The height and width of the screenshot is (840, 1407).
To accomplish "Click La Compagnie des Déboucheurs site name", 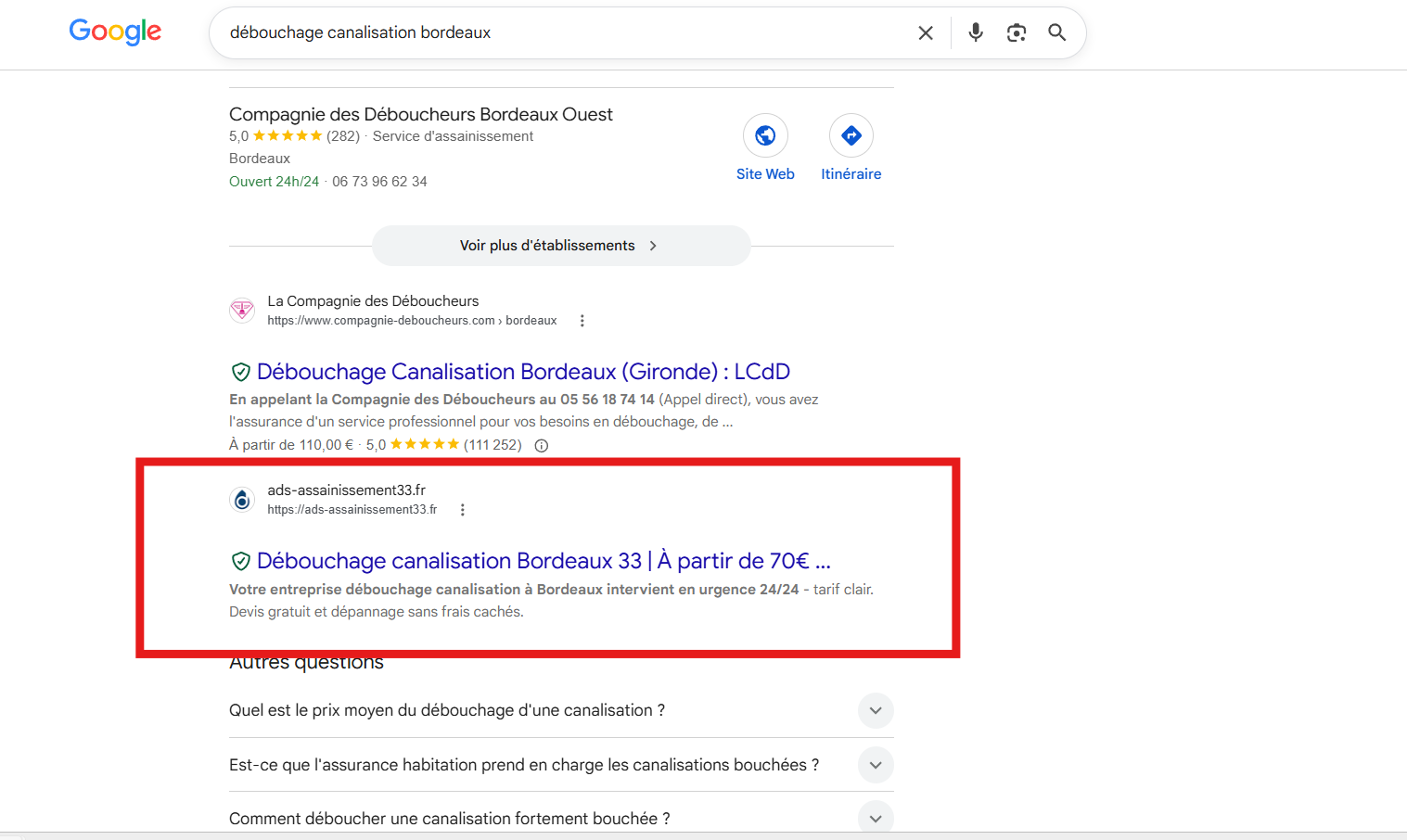I will point(373,301).
